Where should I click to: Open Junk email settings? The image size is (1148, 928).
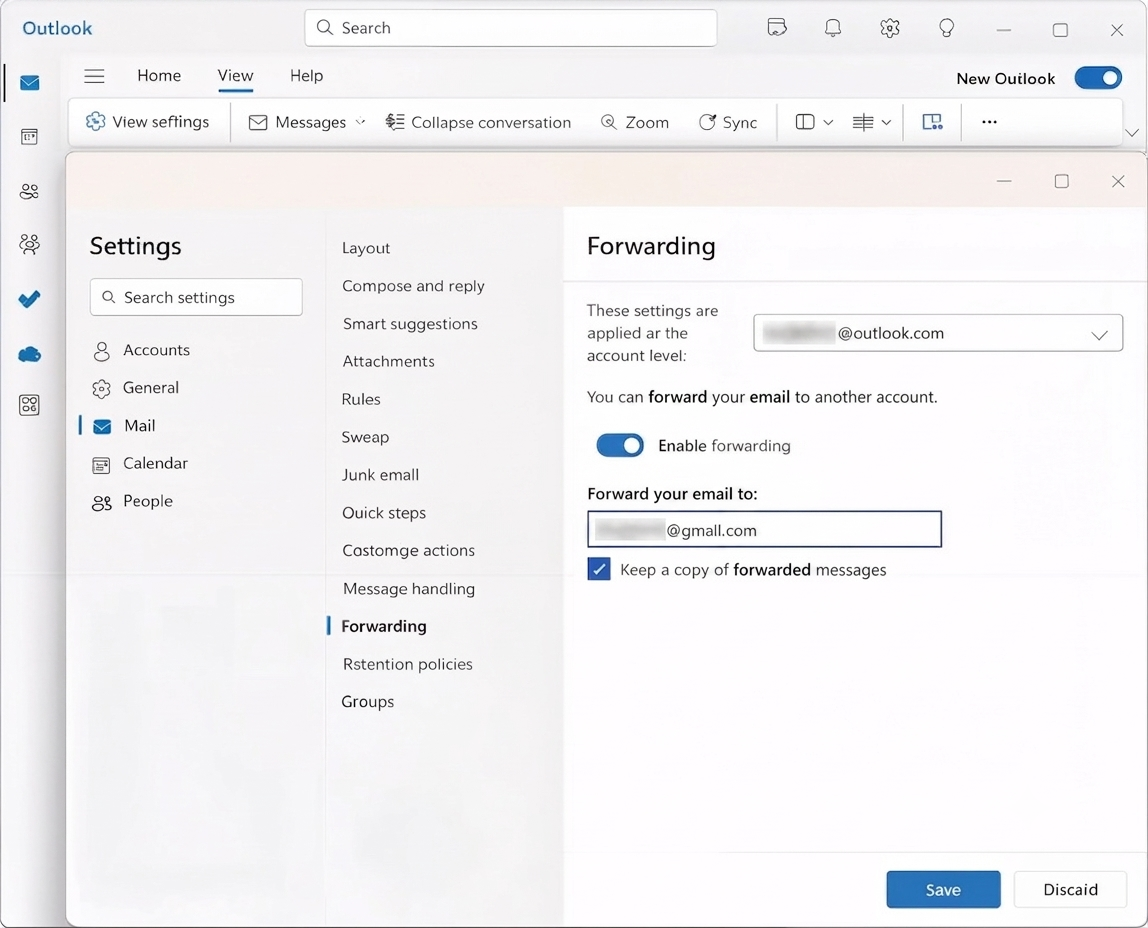[381, 475]
